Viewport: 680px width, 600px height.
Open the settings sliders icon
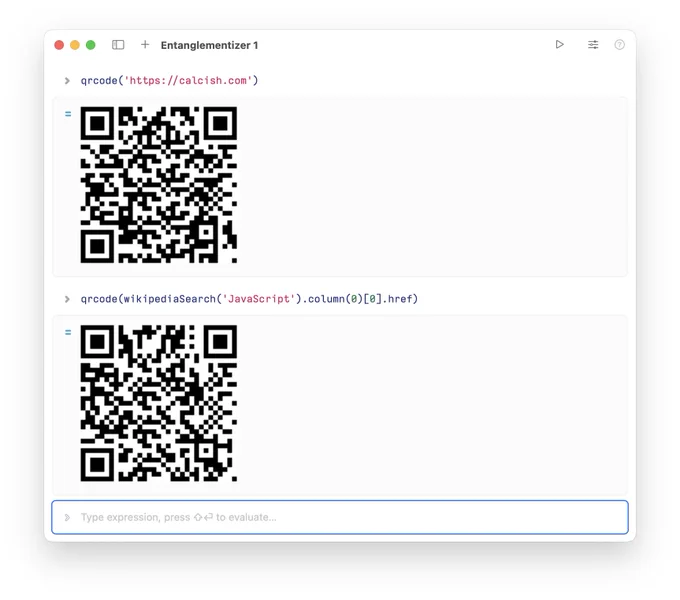pos(593,44)
